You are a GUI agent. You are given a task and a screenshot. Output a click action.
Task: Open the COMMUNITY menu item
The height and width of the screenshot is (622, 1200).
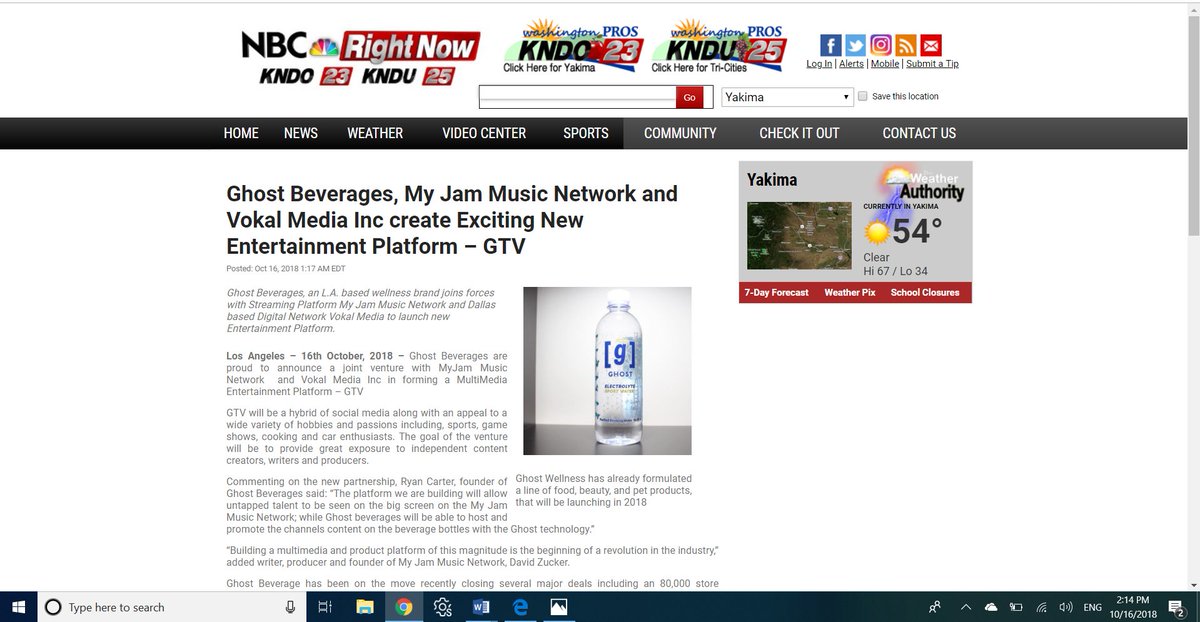(680, 133)
